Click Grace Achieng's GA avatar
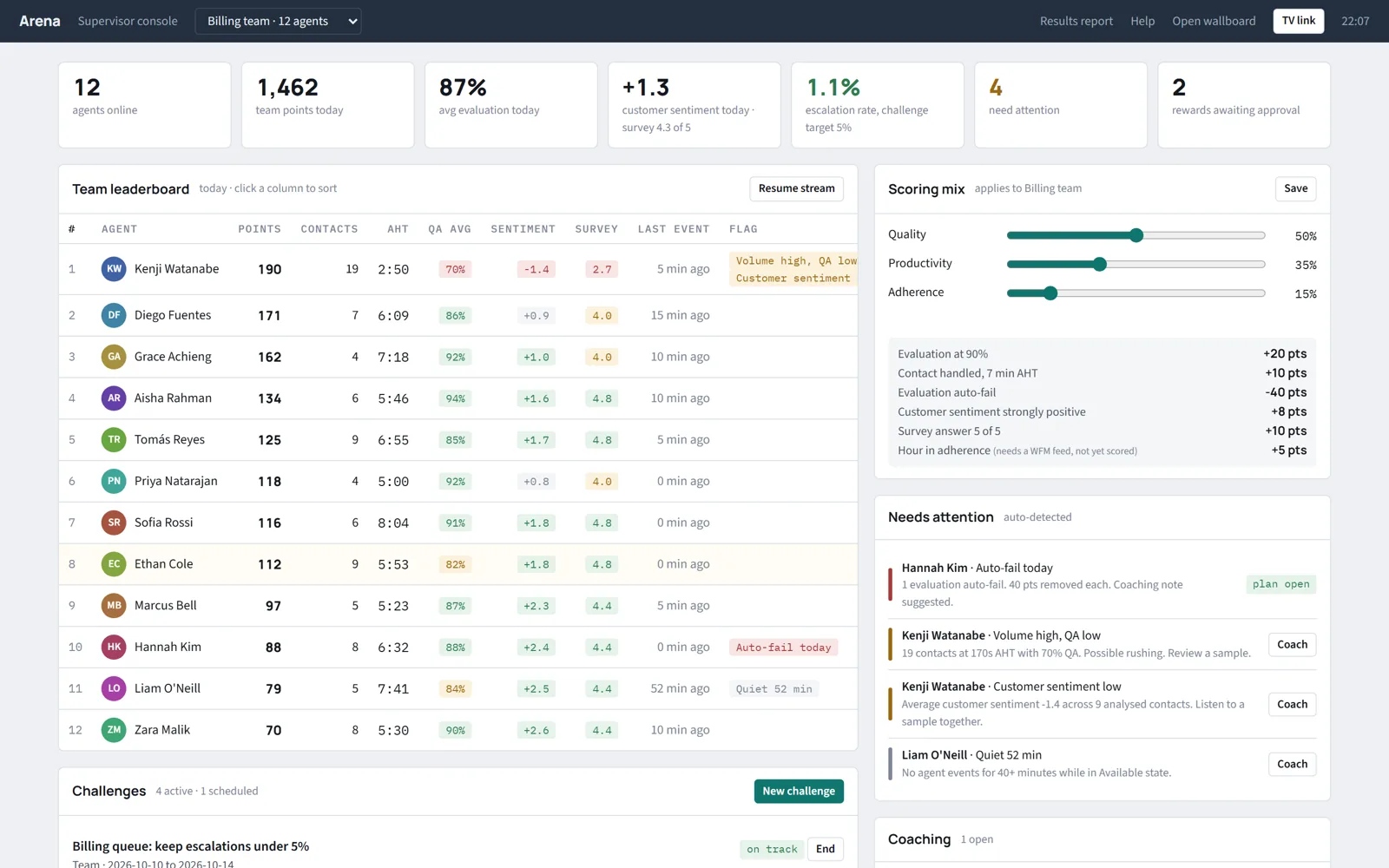Image resolution: width=1389 pixels, height=868 pixels. pos(114,357)
